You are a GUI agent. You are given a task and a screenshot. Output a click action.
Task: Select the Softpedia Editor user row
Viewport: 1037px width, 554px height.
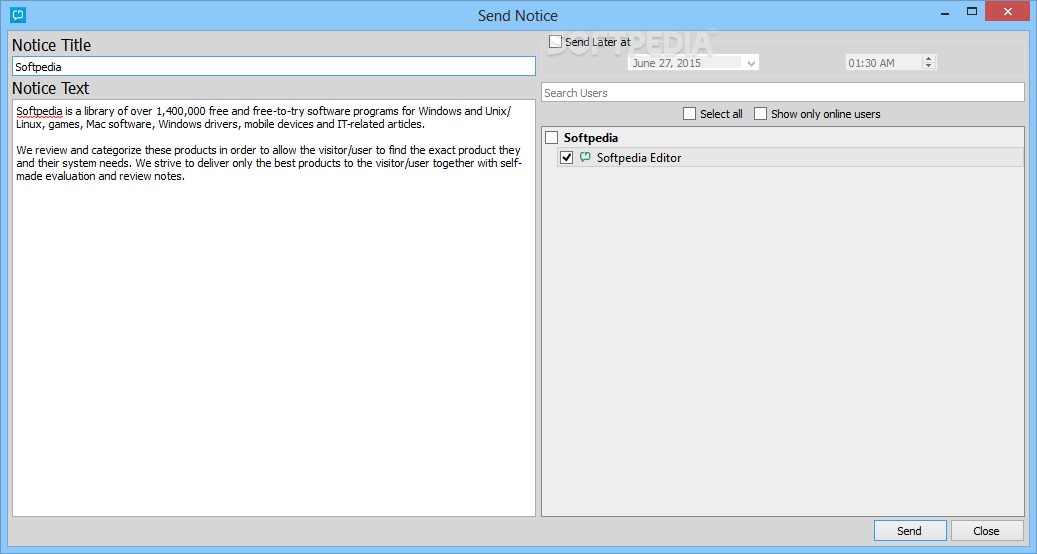(x=790, y=157)
